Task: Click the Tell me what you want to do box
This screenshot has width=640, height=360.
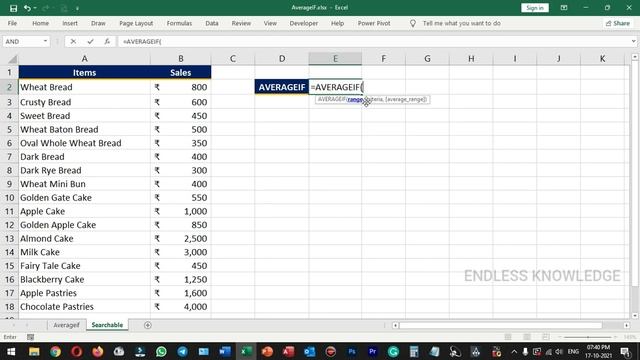Action: tap(461, 23)
